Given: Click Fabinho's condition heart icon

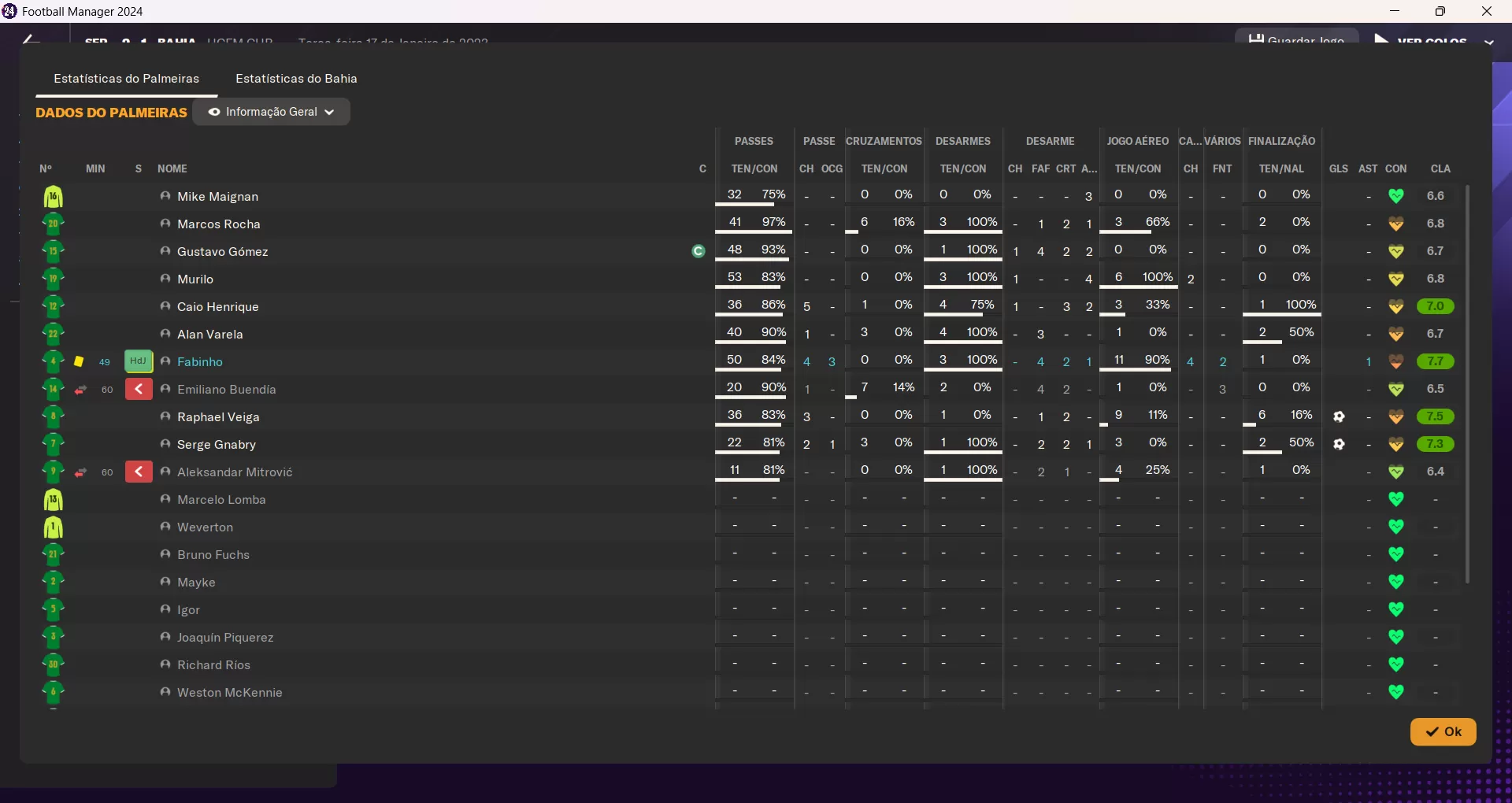Looking at the screenshot, I should pyautogui.click(x=1396, y=361).
